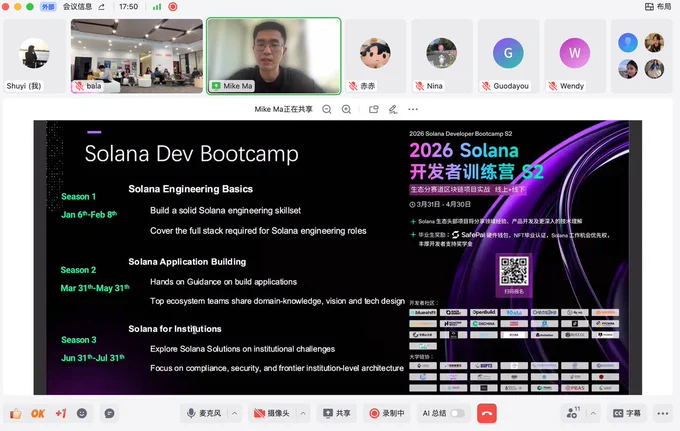Zoom in the shared screen
This screenshot has height=431, width=680.
tap(346, 110)
